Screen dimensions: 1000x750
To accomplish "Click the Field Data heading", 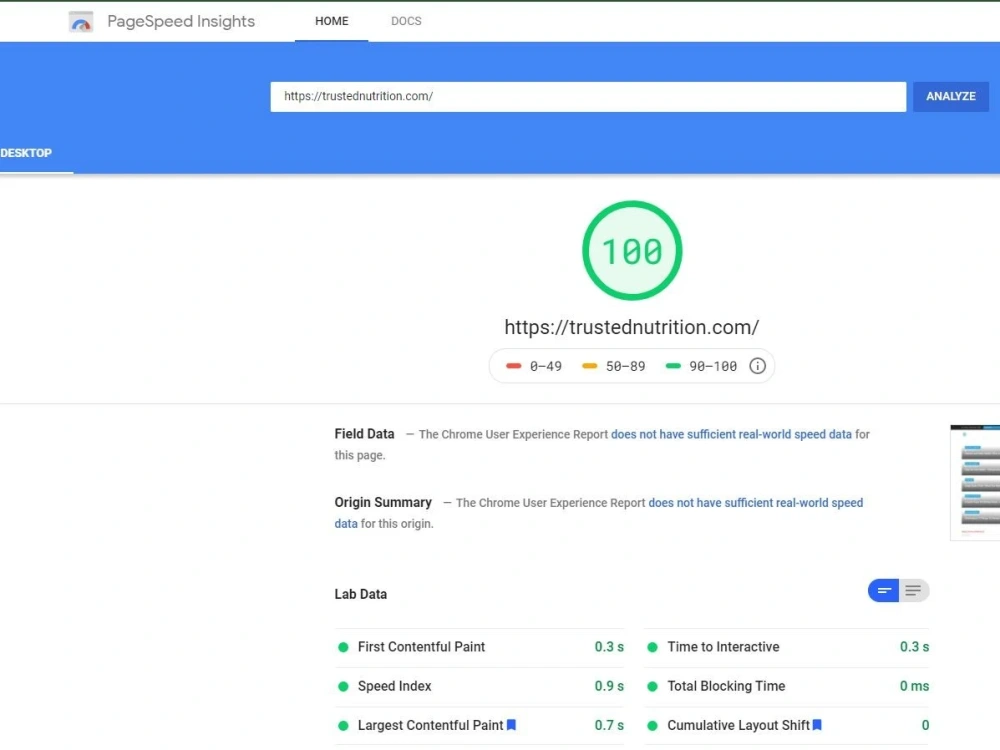I will click(364, 434).
